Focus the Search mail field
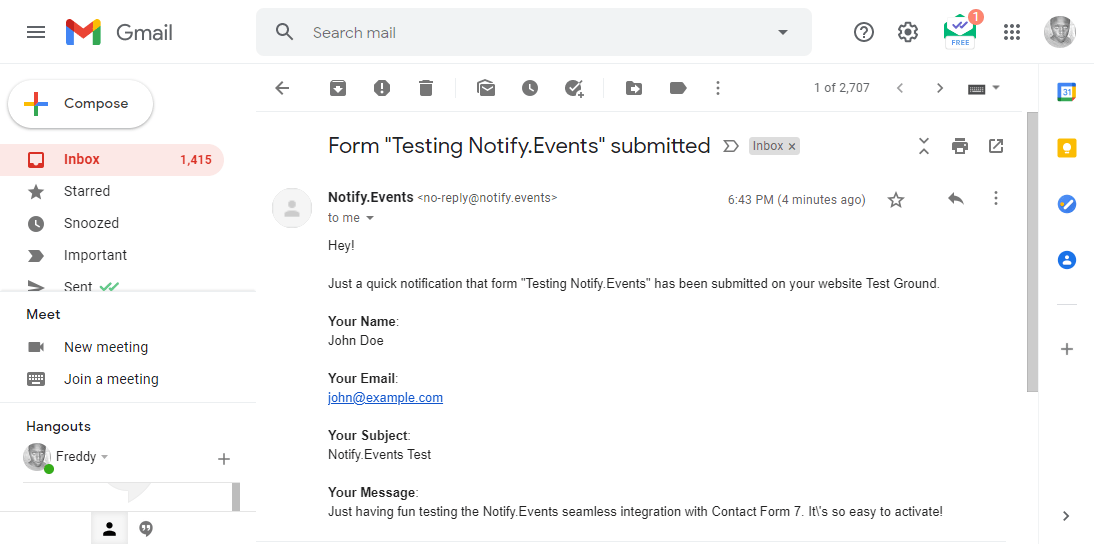The image size is (1094, 544). (534, 32)
